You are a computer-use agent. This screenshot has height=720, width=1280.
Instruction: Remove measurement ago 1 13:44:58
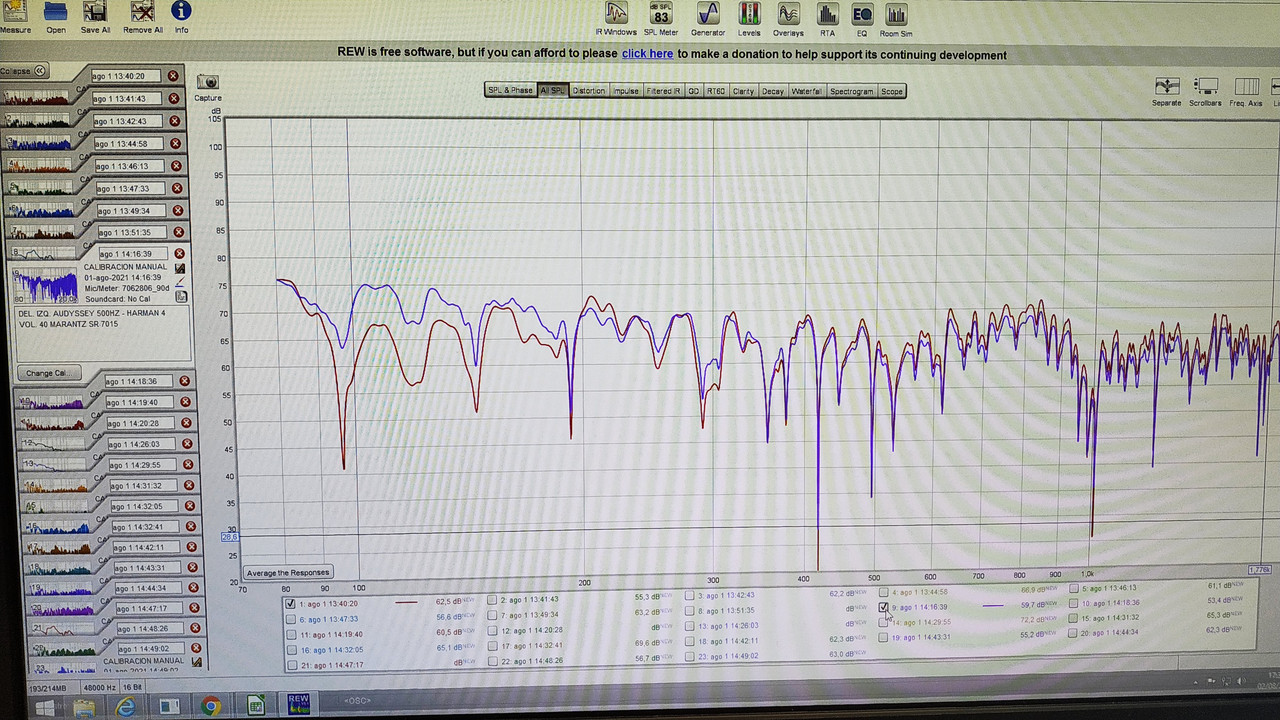[x=175, y=144]
